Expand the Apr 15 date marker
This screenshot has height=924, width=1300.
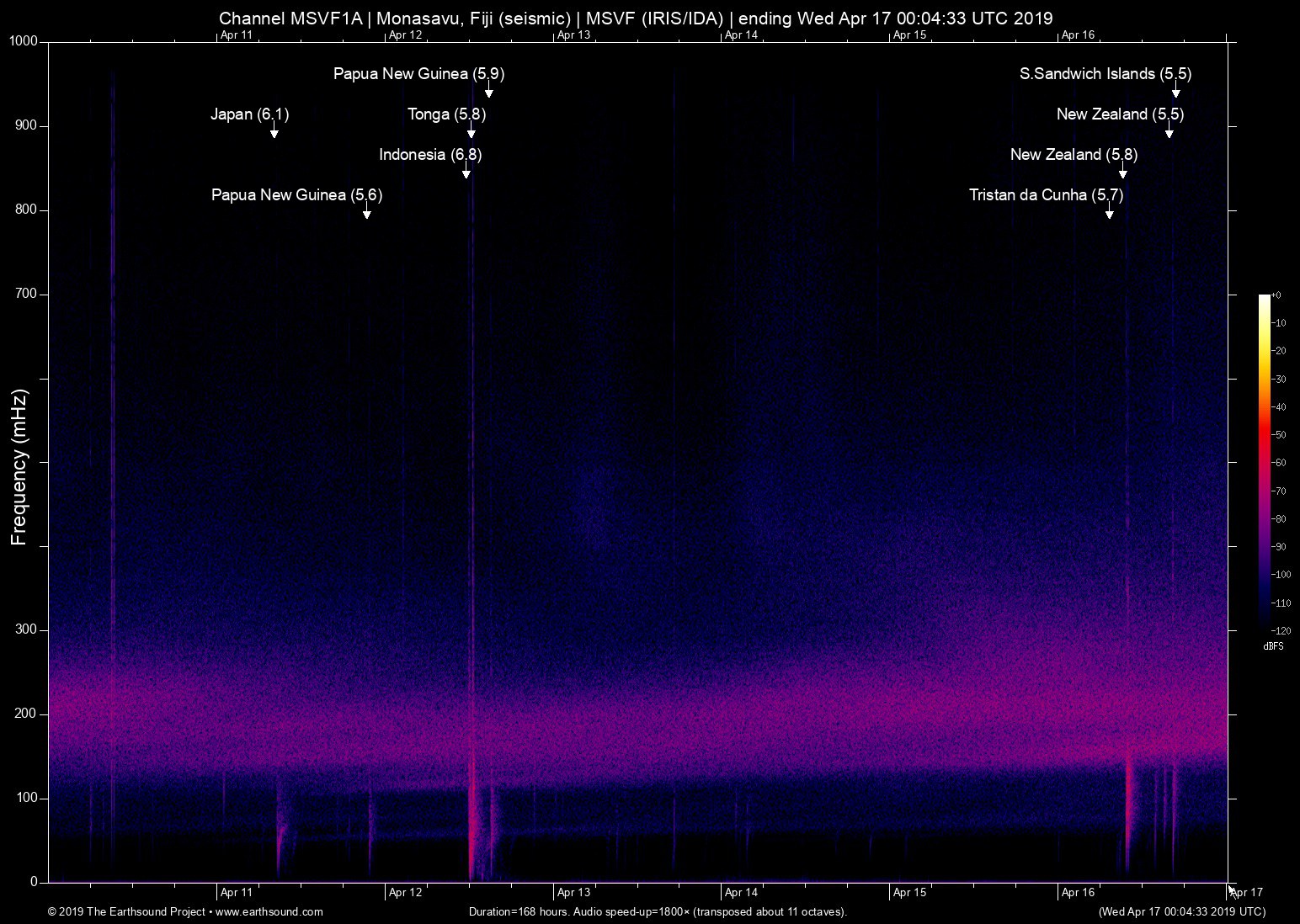tap(909, 891)
